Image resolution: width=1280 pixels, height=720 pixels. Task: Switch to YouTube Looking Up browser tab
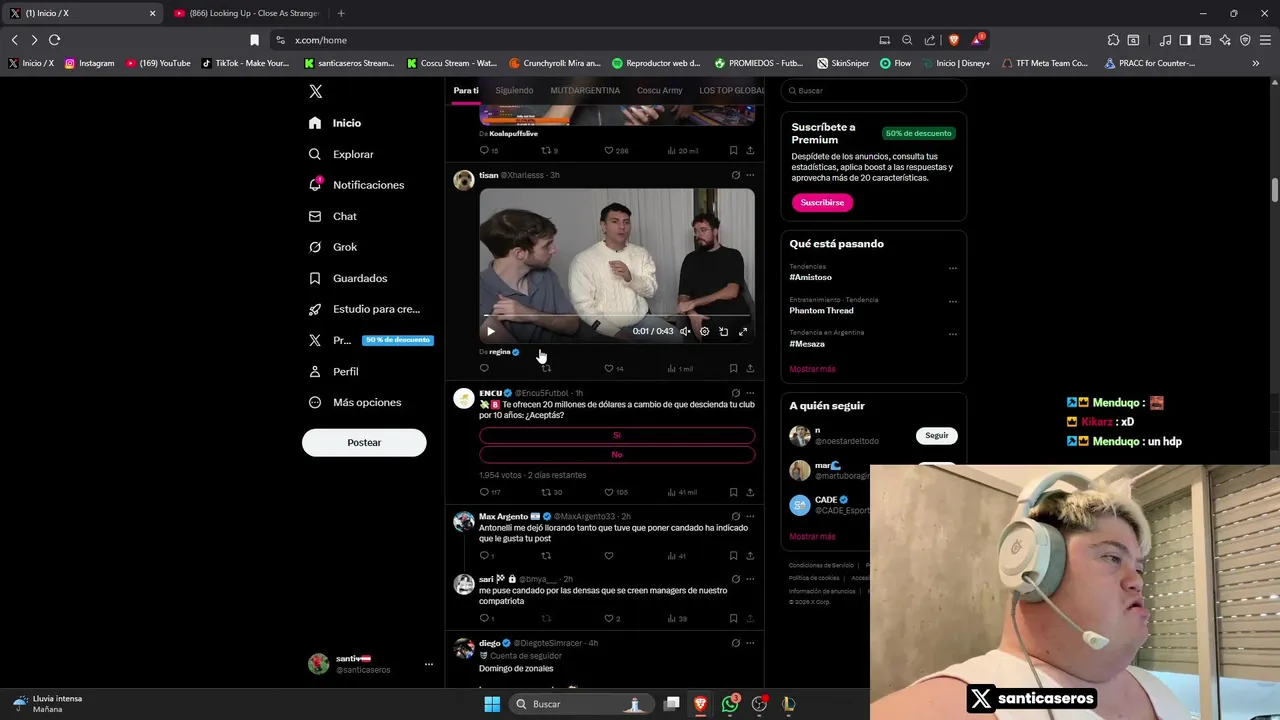point(246,13)
